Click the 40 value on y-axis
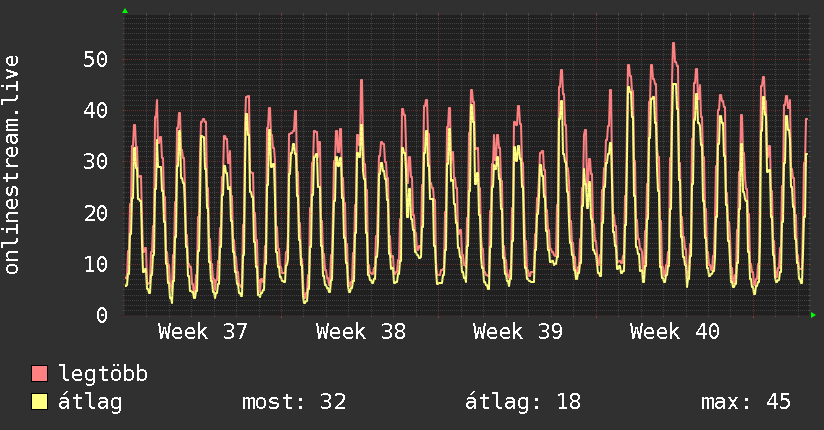Viewport: 824px width, 430px height. pyautogui.click(x=96, y=110)
